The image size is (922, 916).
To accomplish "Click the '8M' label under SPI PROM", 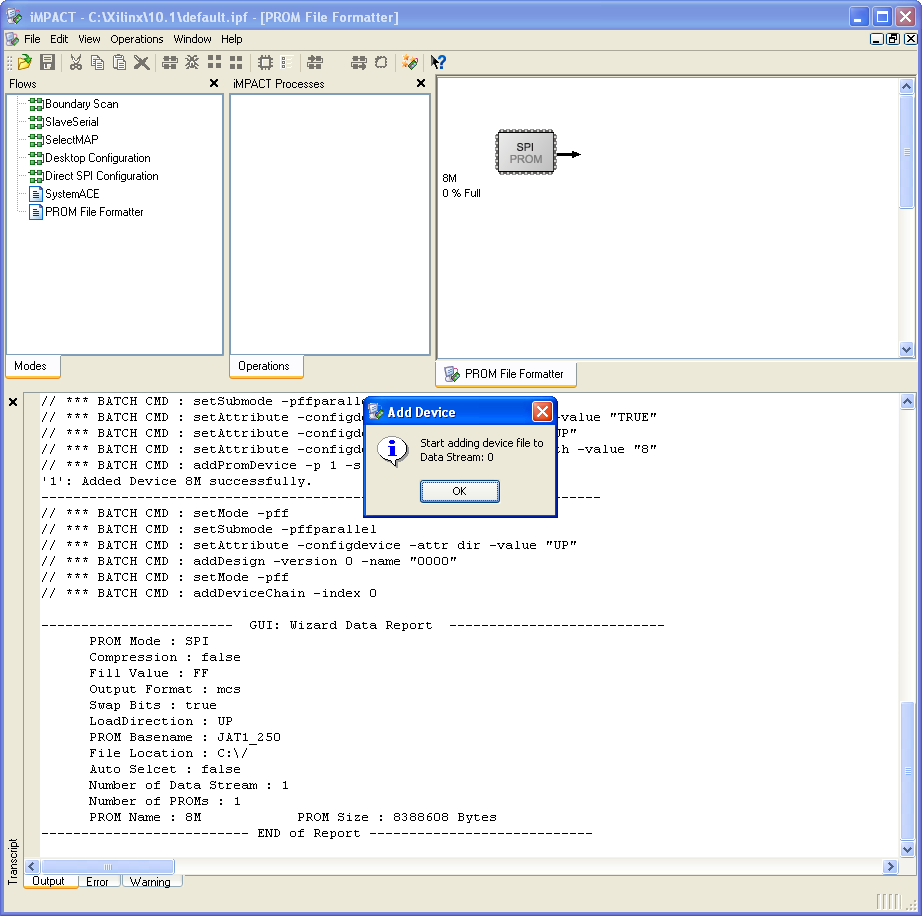I will pos(449,178).
